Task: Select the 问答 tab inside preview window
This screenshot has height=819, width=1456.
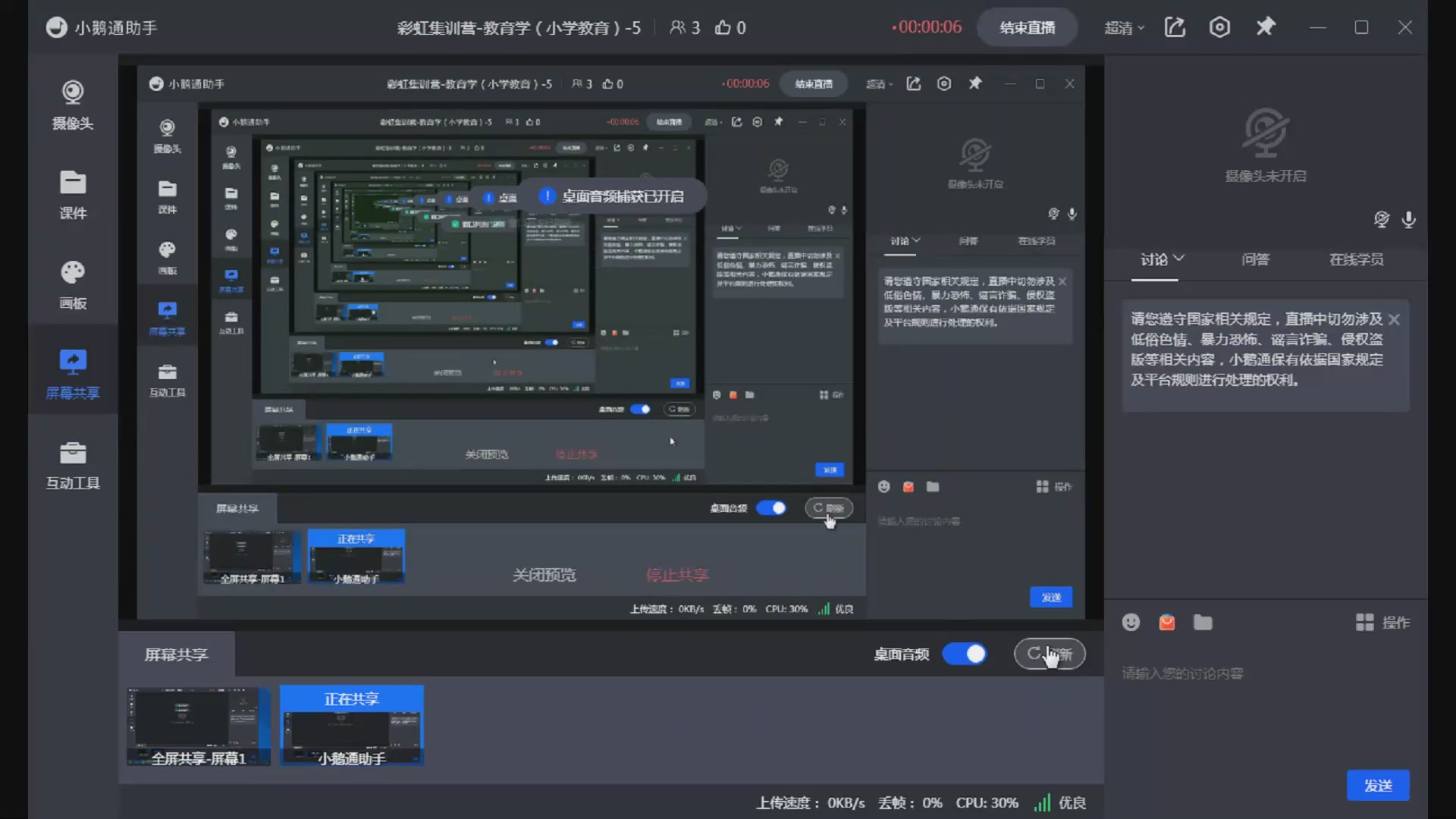Action: tap(968, 241)
